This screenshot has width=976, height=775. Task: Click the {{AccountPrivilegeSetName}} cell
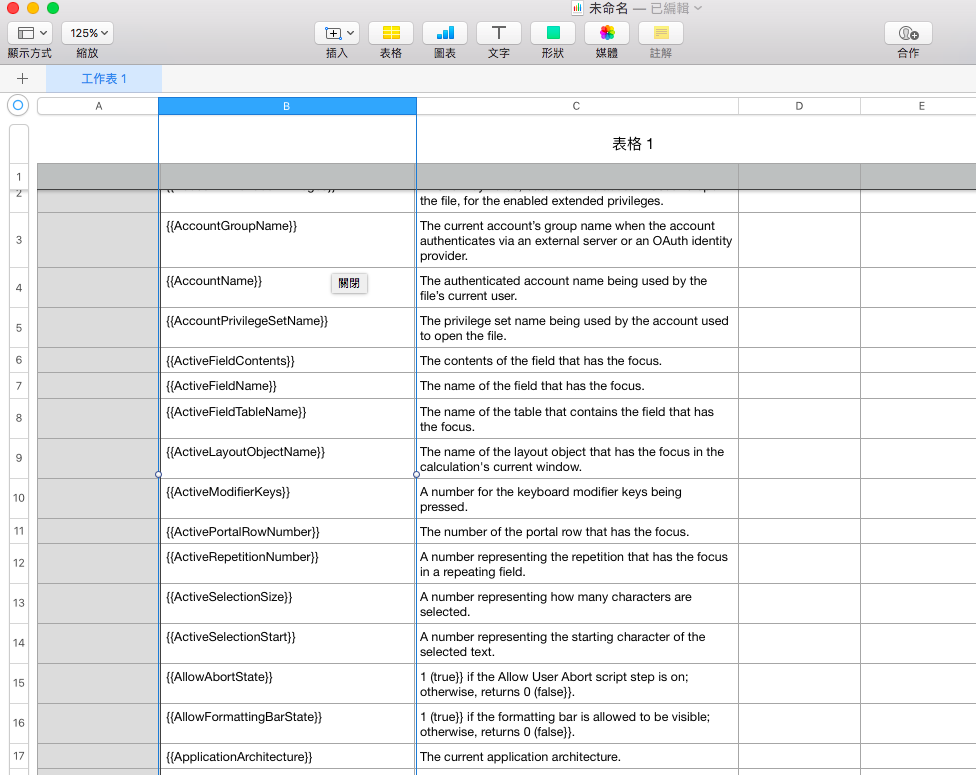[x=288, y=327]
